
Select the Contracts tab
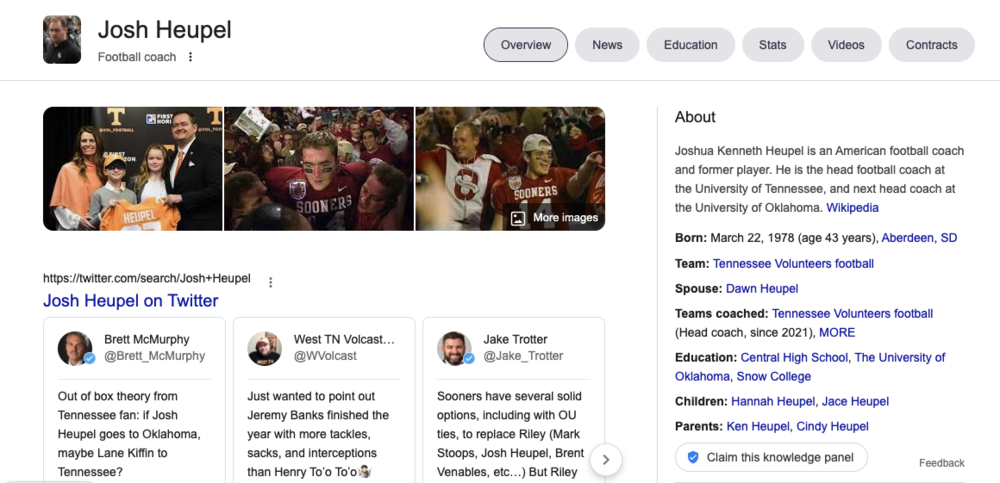pos(931,45)
